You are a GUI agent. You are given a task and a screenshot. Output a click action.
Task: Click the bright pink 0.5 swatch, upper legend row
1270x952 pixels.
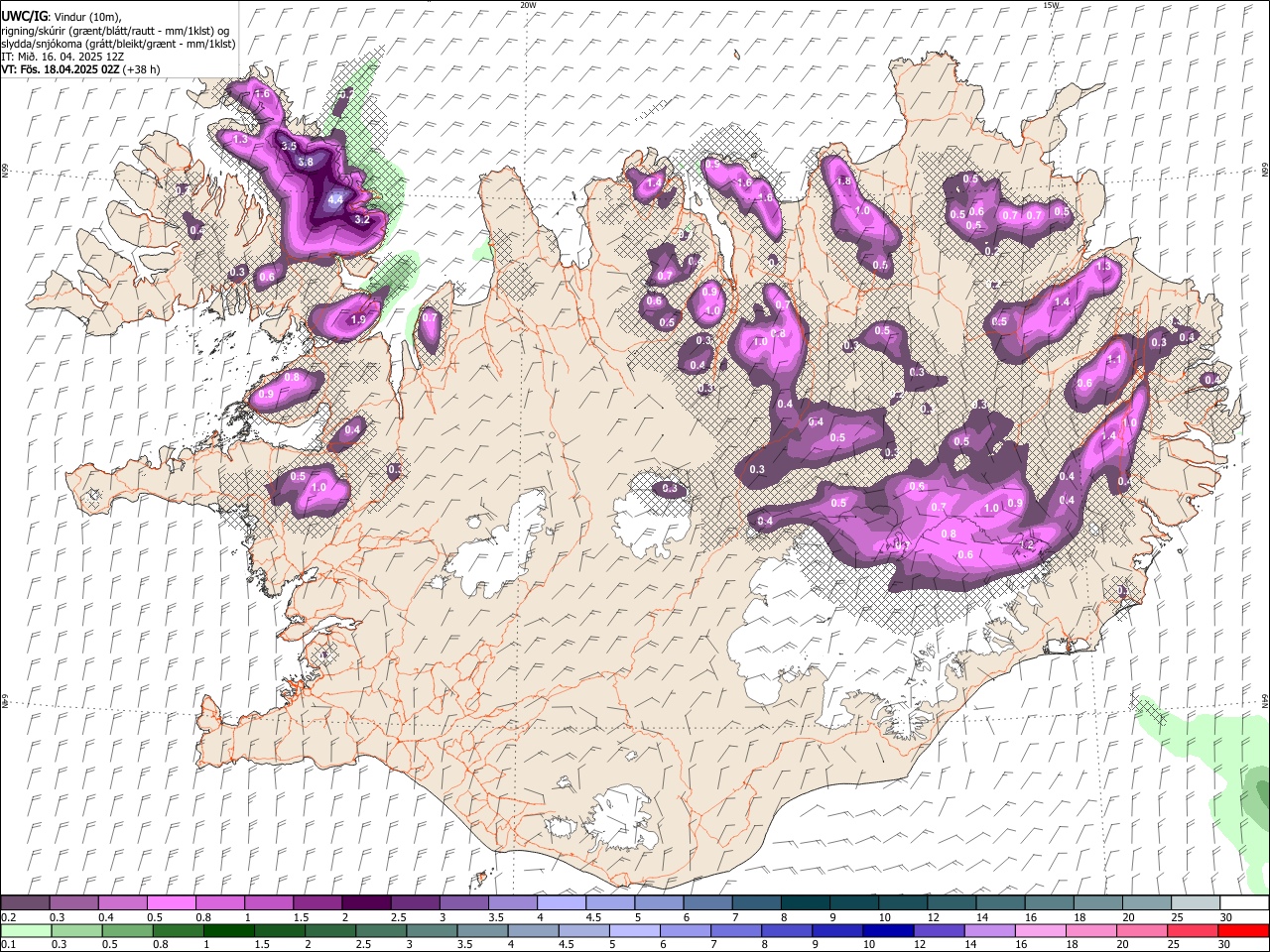(x=171, y=903)
